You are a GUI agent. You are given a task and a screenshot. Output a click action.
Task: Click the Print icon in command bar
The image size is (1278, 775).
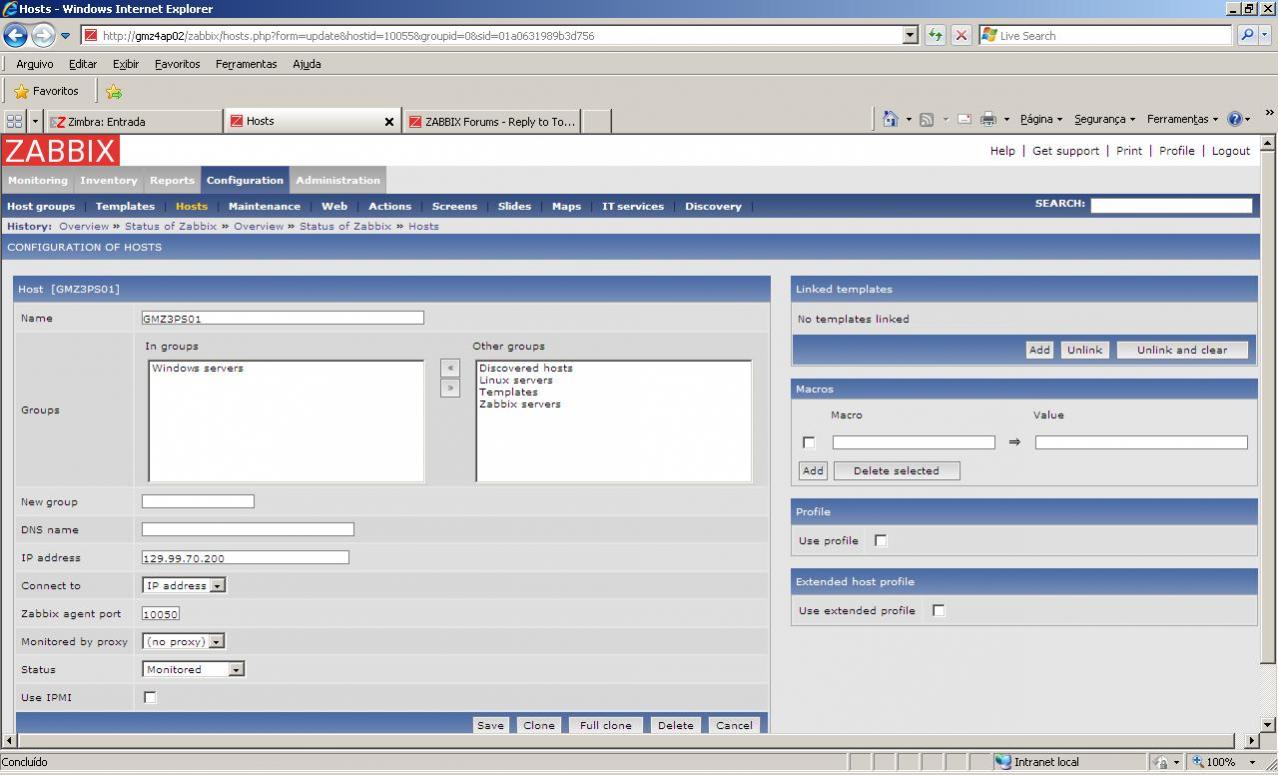tap(988, 120)
